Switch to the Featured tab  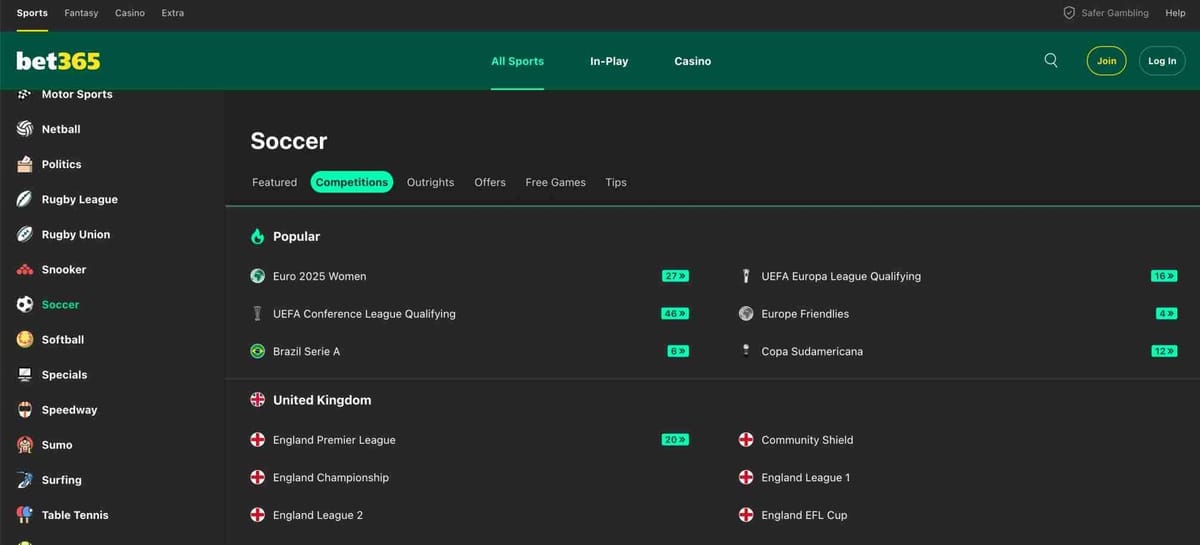(x=274, y=182)
